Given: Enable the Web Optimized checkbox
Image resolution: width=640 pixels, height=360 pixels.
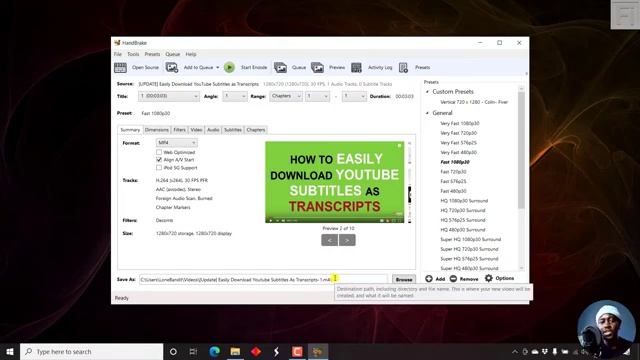Looking at the screenshot, I should tap(159, 152).
